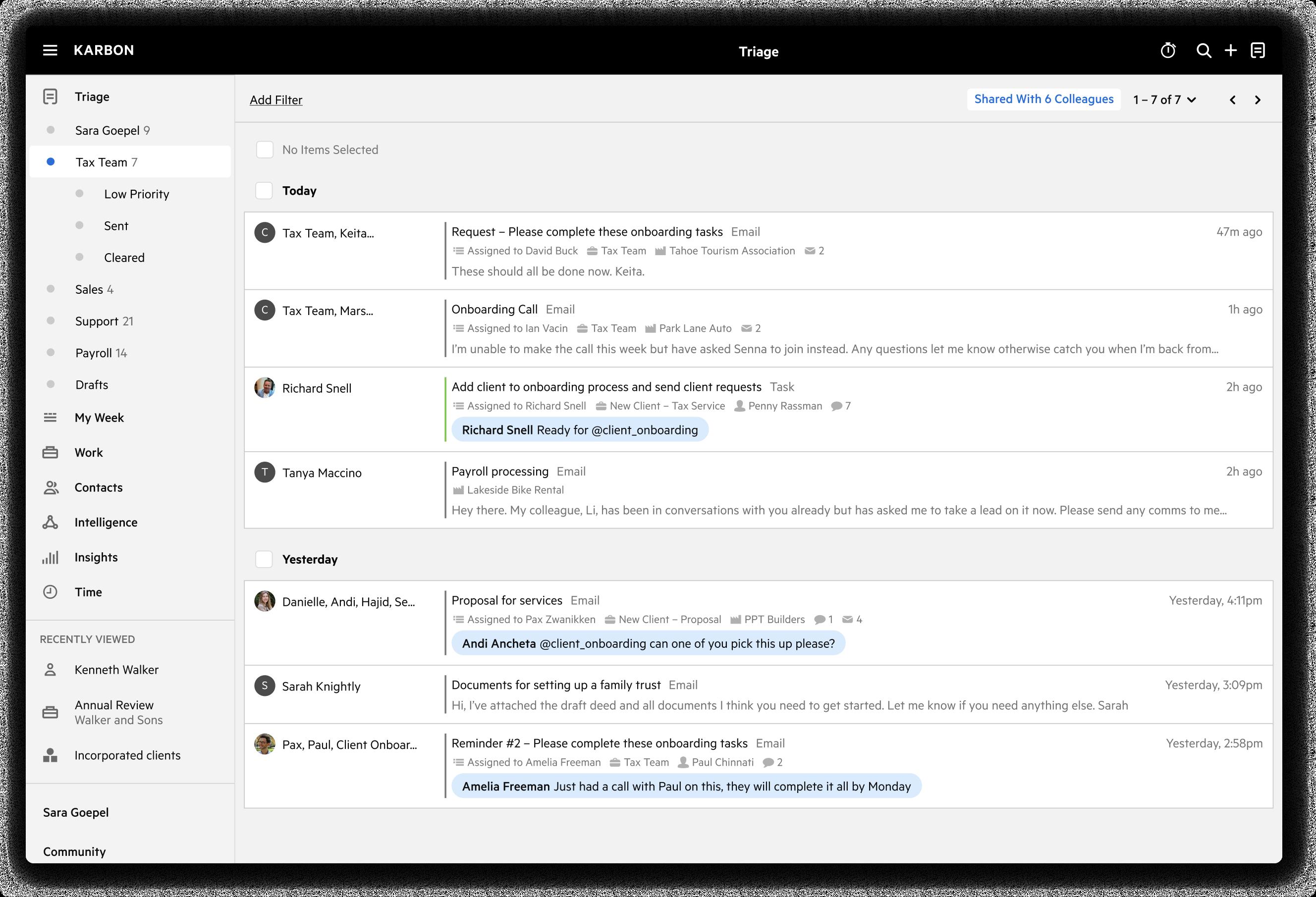Select the My Week sidebar icon
Image resolution: width=1316 pixels, height=897 pixels.
51,417
